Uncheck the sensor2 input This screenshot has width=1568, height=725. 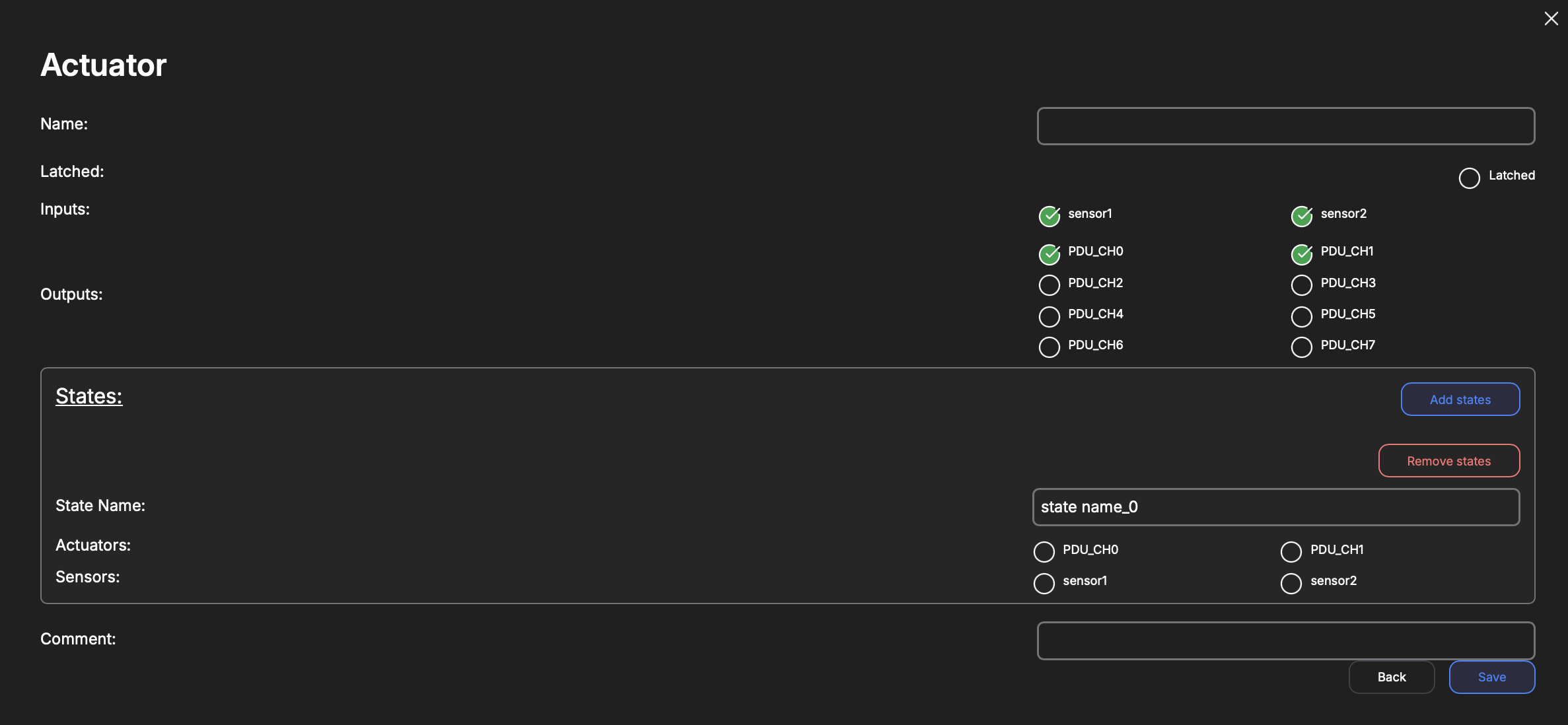tap(1301, 216)
